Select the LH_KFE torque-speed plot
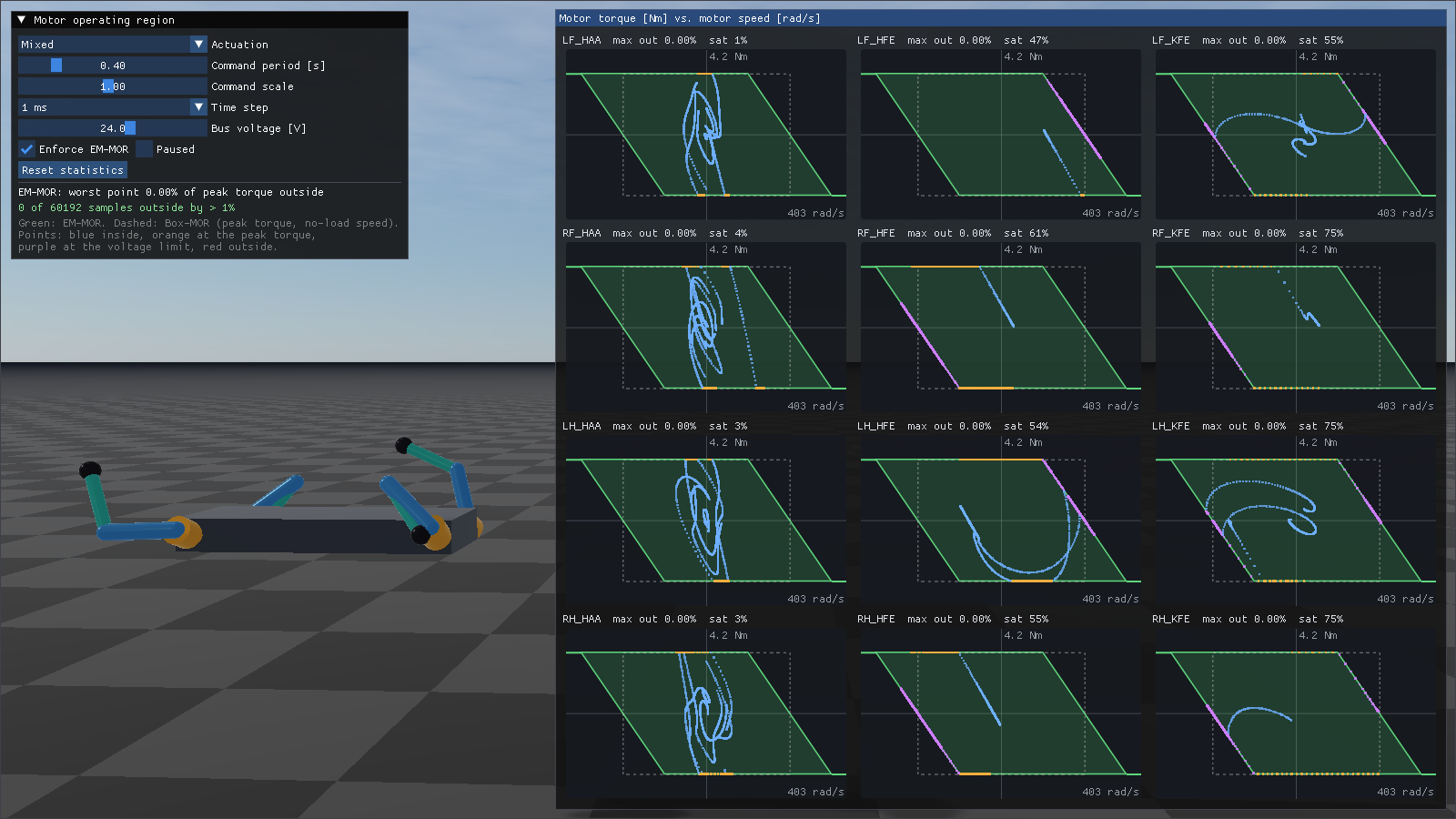 (x=1296, y=521)
